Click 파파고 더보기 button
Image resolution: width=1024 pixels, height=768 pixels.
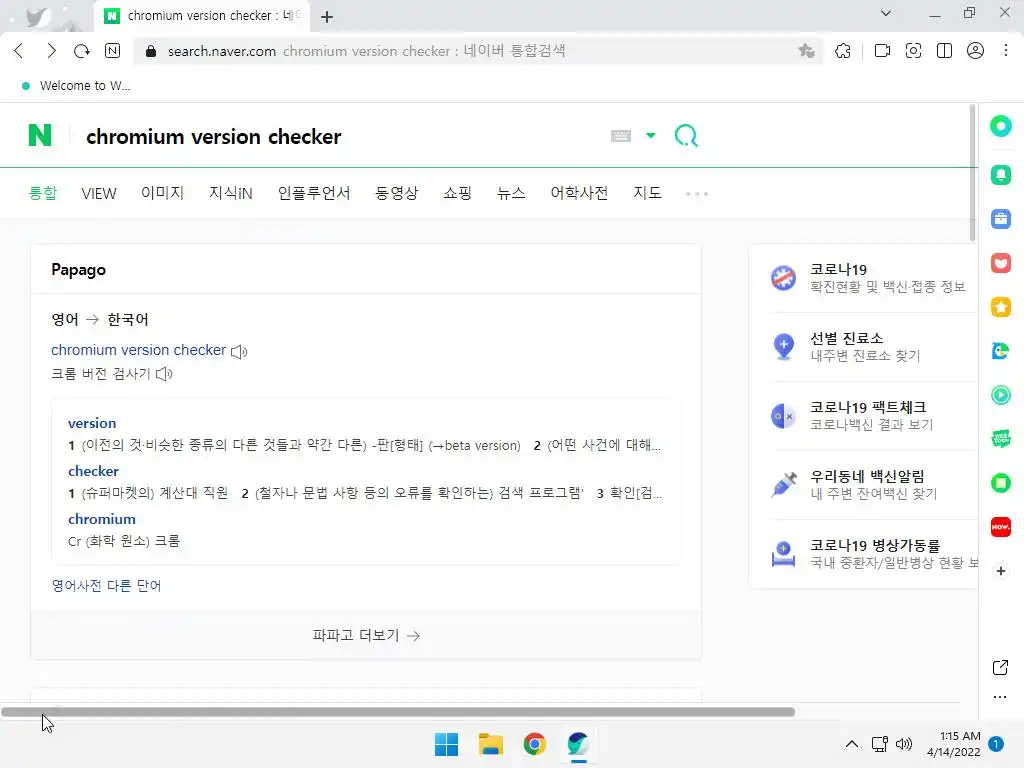(366, 635)
